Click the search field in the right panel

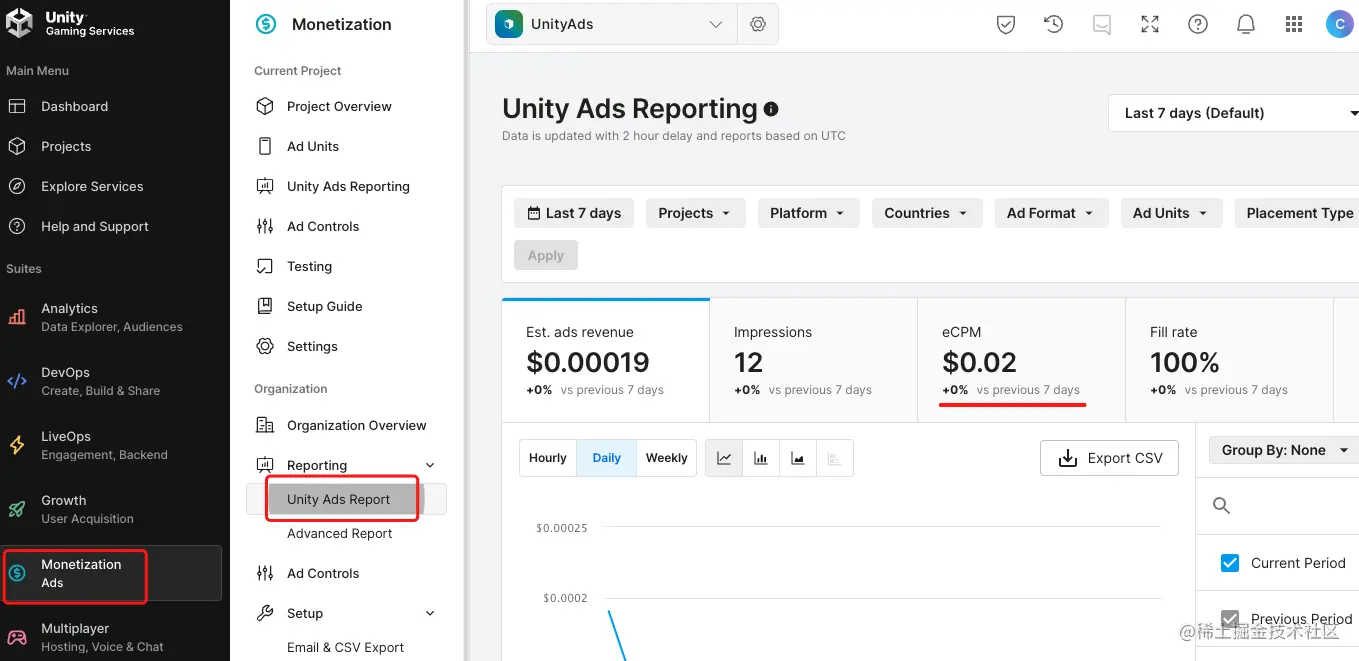point(1280,505)
